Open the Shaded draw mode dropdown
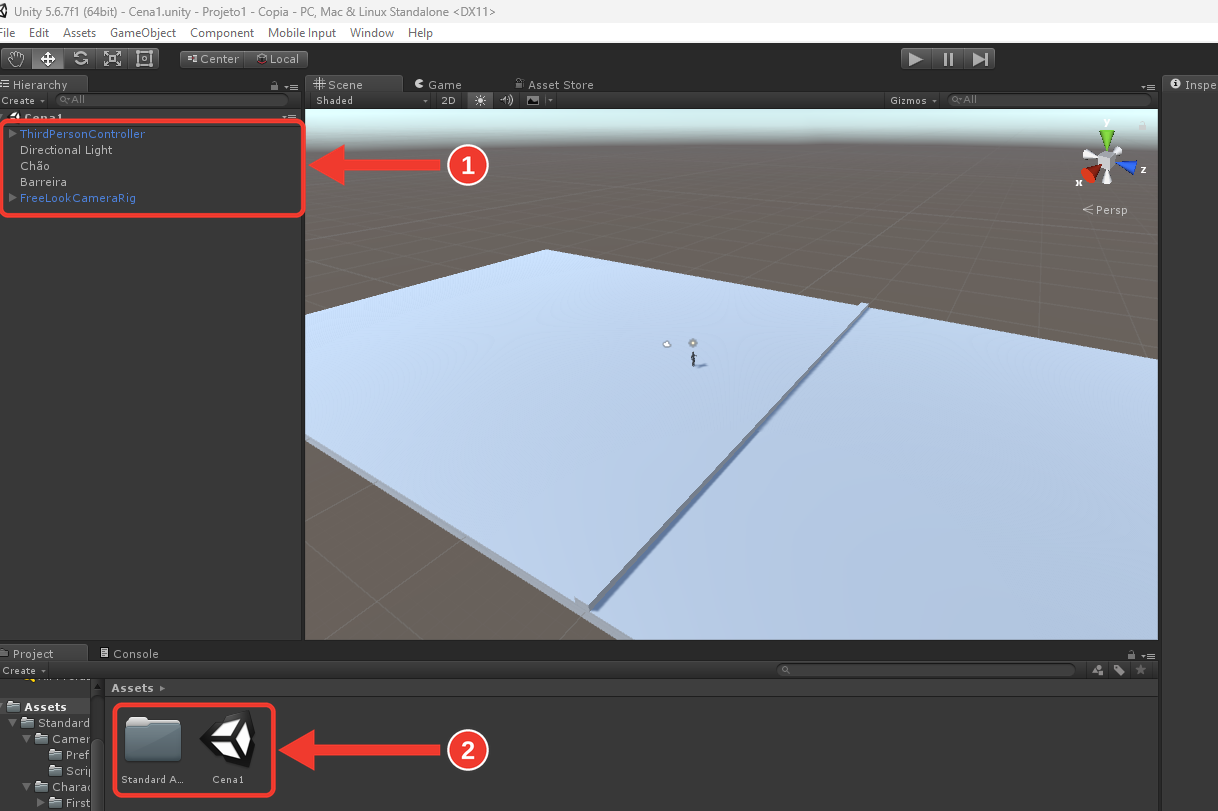The image size is (1218, 811). click(371, 100)
